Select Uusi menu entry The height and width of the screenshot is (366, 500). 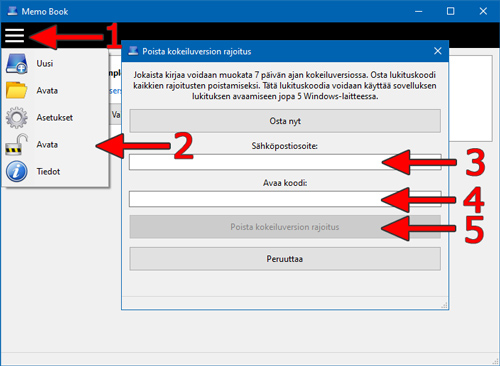tap(56, 63)
